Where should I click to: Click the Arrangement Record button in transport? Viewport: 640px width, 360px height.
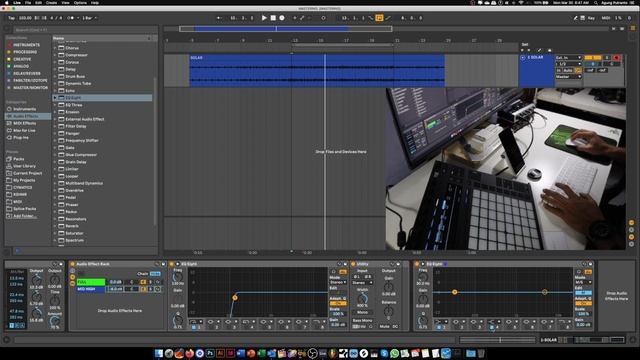(x=282, y=18)
